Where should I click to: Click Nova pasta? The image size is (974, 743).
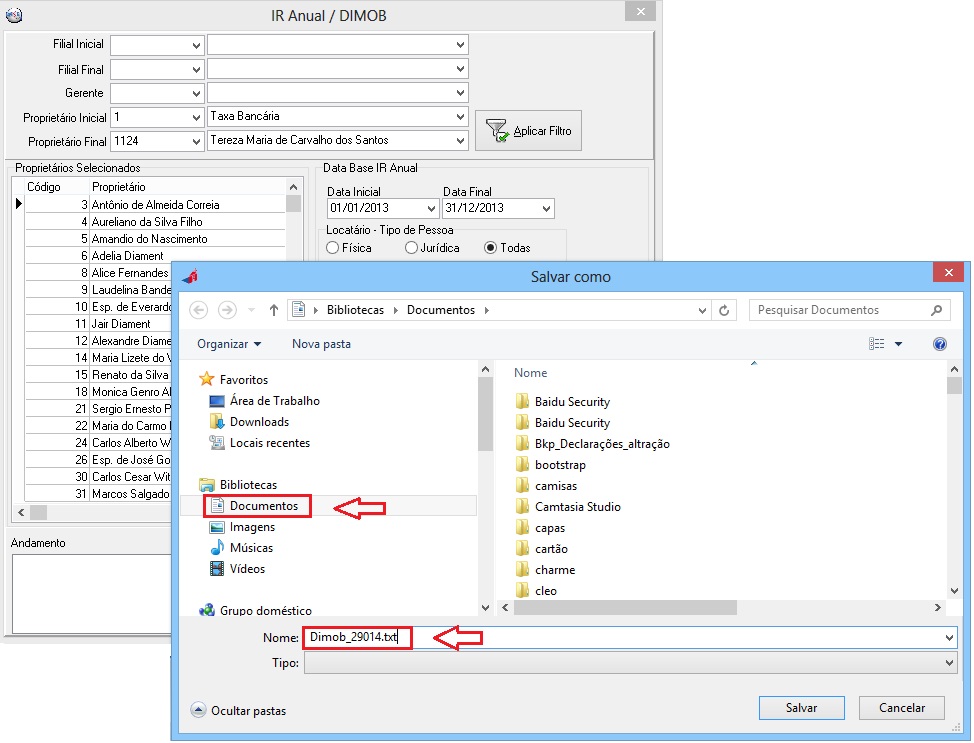pos(321,344)
